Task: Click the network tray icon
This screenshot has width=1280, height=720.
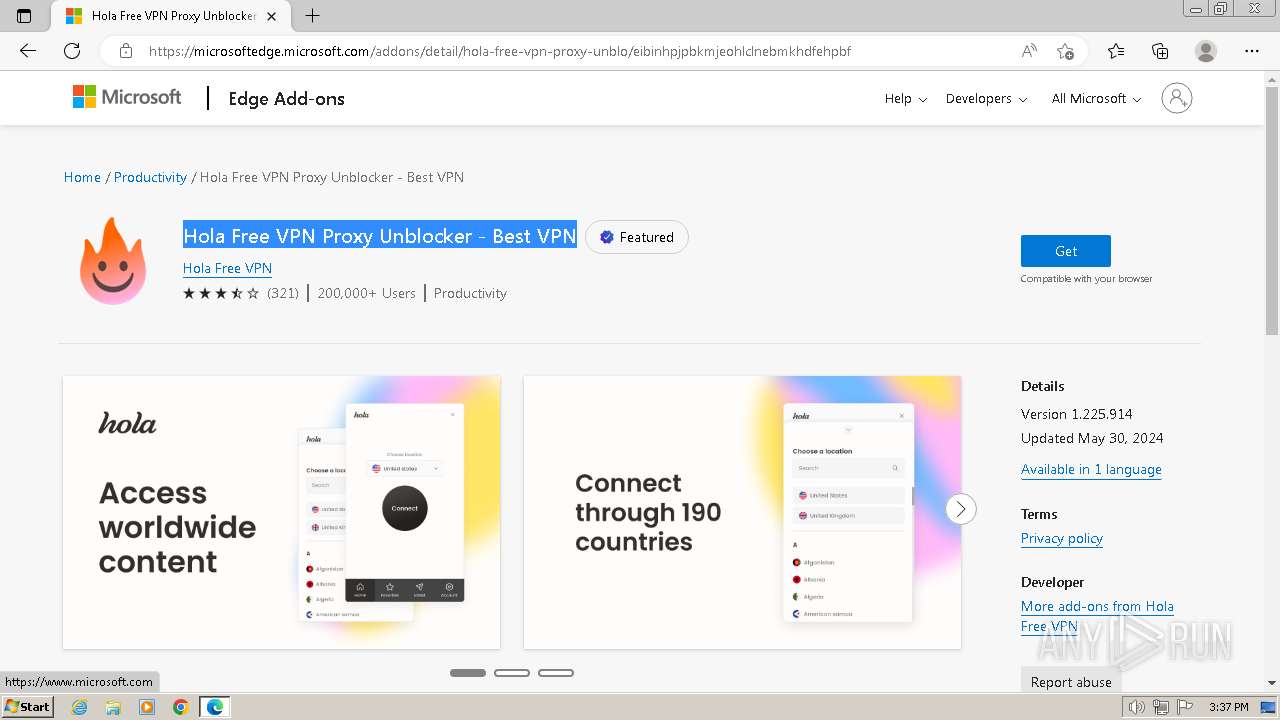Action: coord(1162,707)
